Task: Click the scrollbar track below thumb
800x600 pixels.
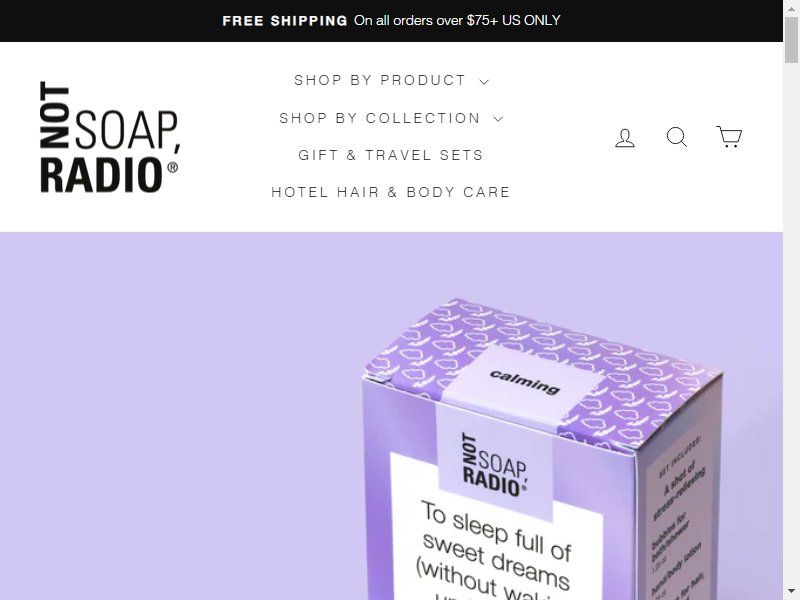Action: (791, 327)
